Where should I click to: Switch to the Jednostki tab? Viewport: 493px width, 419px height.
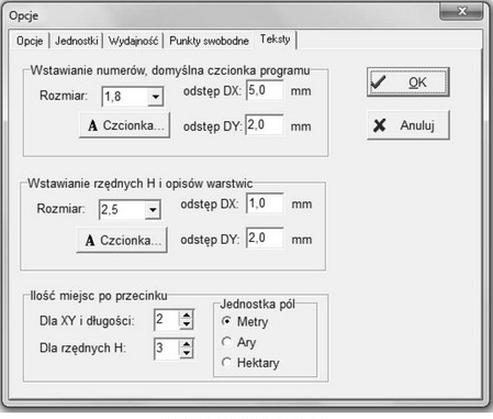pos(76,41)
